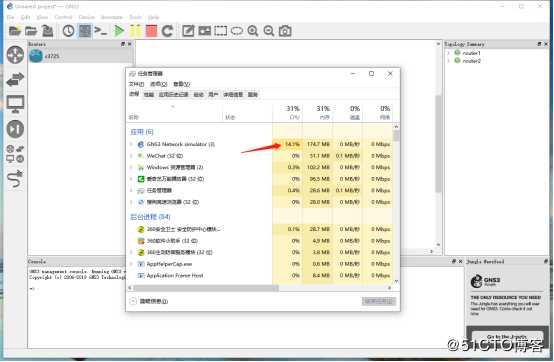Sort processes by CPU column header
554x362 pixels.
click(x=288, y=112)
